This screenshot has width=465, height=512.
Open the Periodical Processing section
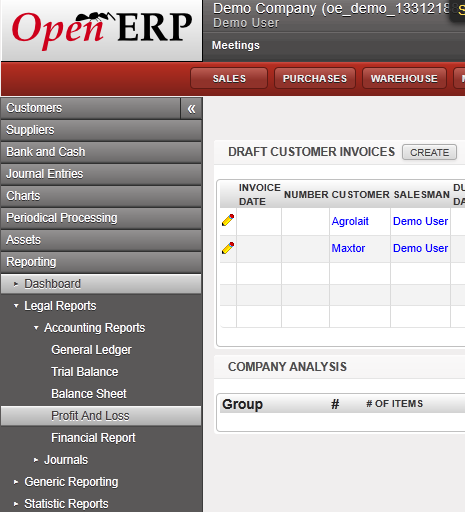coord(101,218)
